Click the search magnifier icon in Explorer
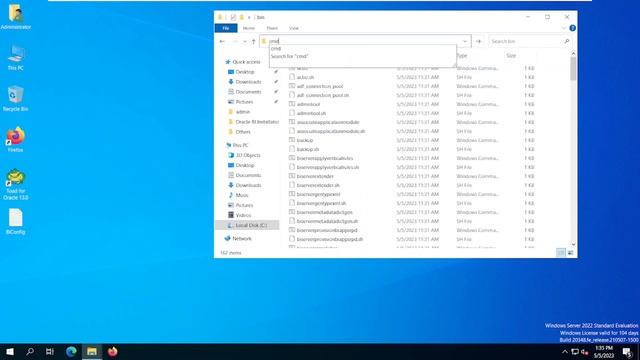This screenshot has height=360, width=640. click(567, 41)
